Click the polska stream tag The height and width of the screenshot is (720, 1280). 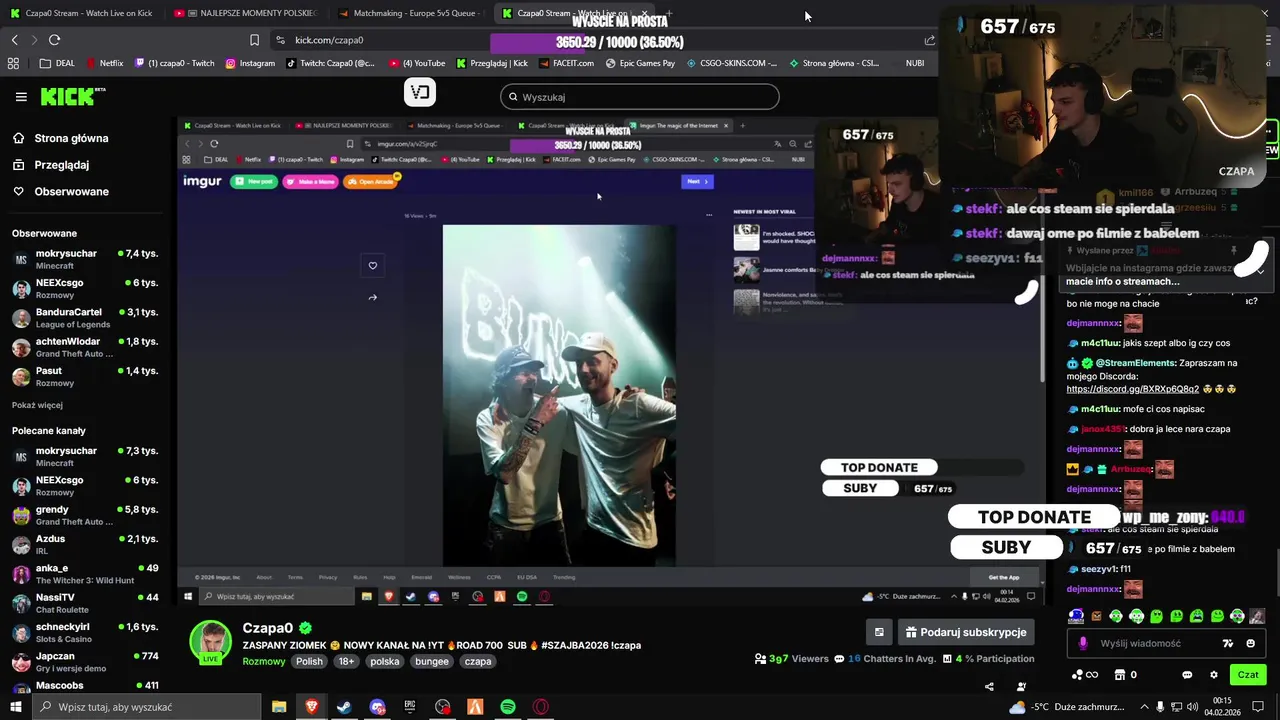[x=384, y=661]
